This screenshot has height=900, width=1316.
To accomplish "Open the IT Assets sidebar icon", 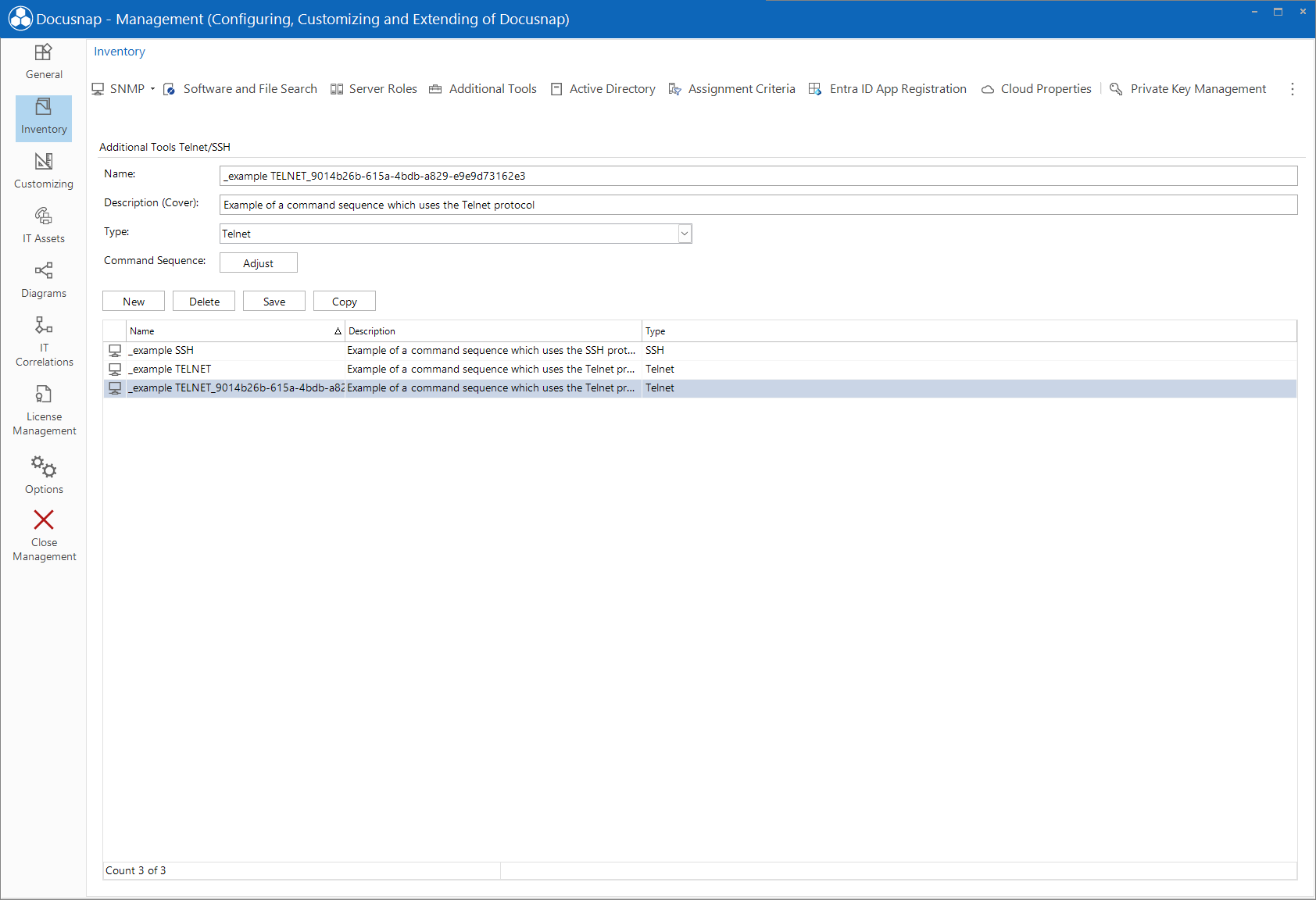I will 44,216.
